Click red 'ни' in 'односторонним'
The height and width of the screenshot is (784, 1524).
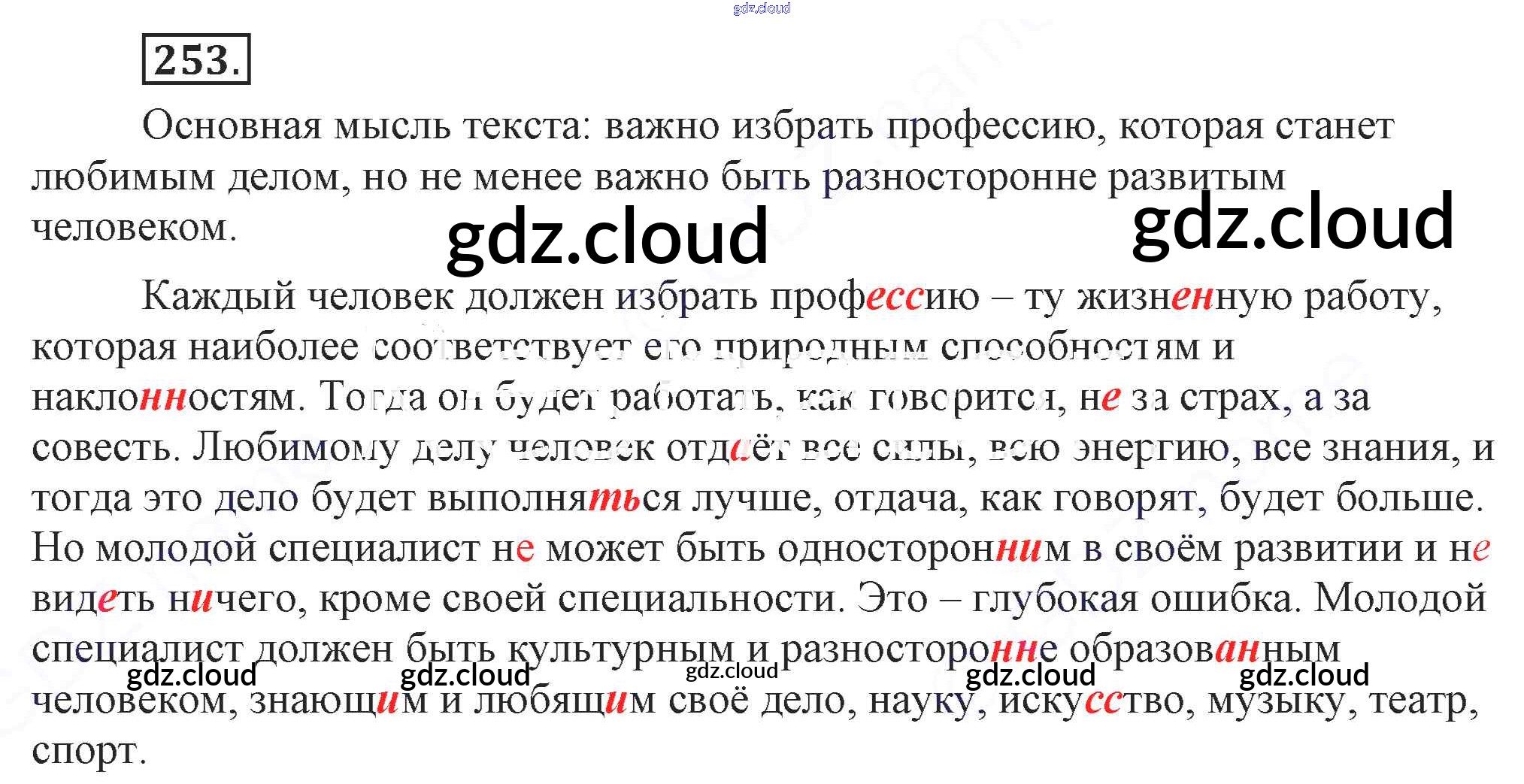click(x=1018, y=549)
